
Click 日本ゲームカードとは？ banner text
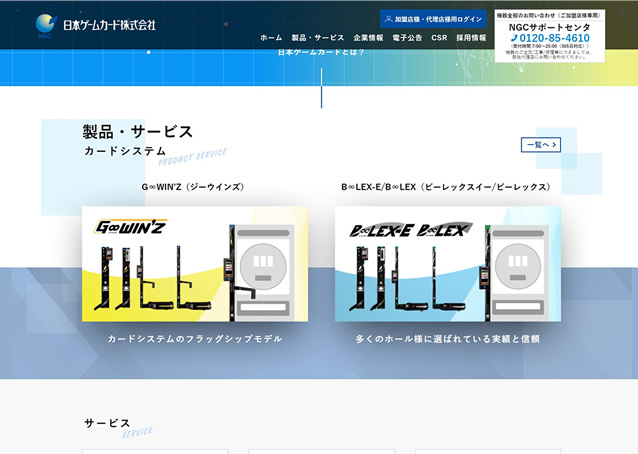(321, 52)
